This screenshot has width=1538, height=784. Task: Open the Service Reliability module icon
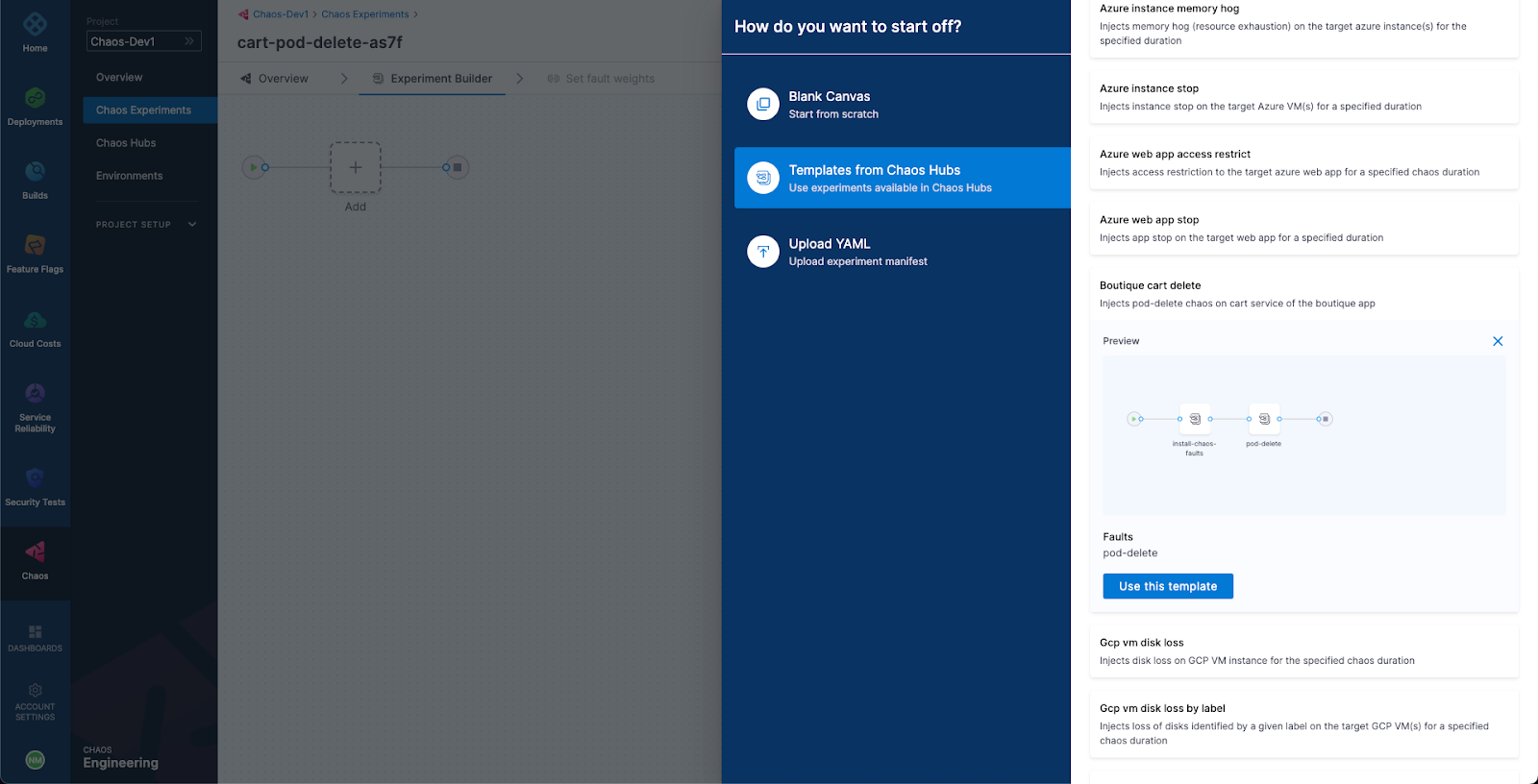[x=35, y=393]
